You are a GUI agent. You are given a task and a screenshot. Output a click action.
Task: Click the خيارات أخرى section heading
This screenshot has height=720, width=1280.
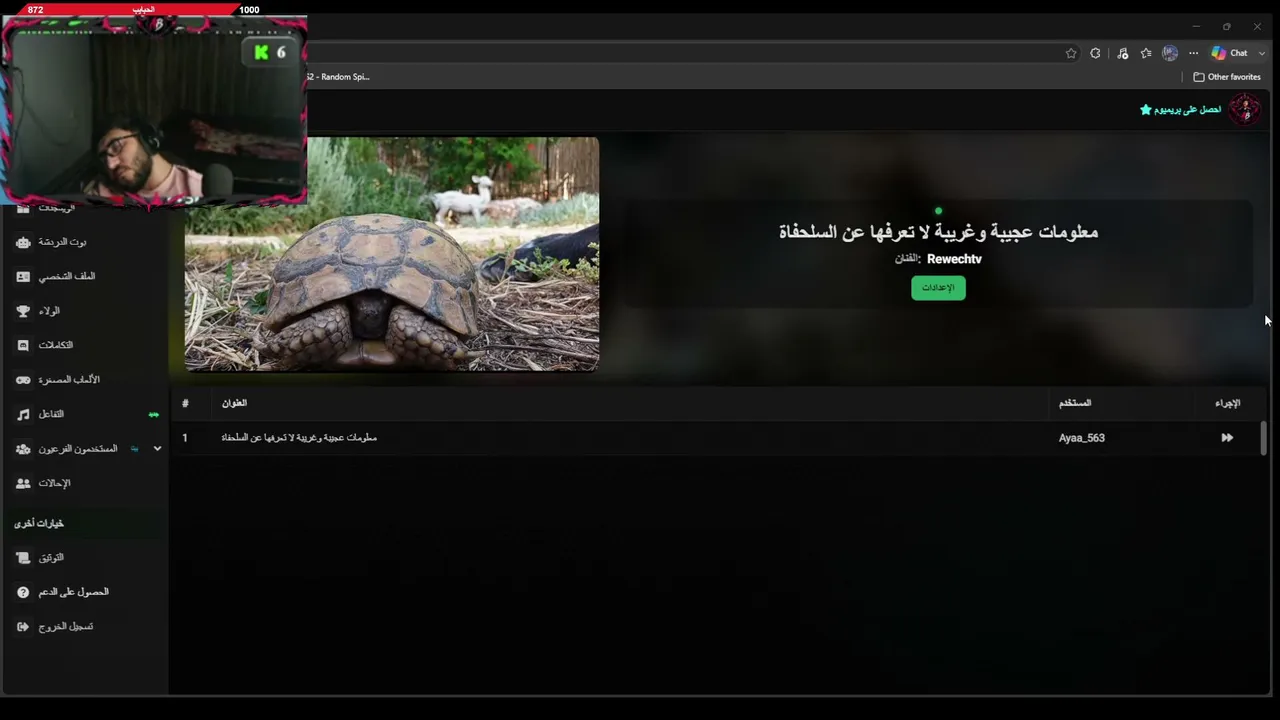pyautogui.click(x=39, y=524)
